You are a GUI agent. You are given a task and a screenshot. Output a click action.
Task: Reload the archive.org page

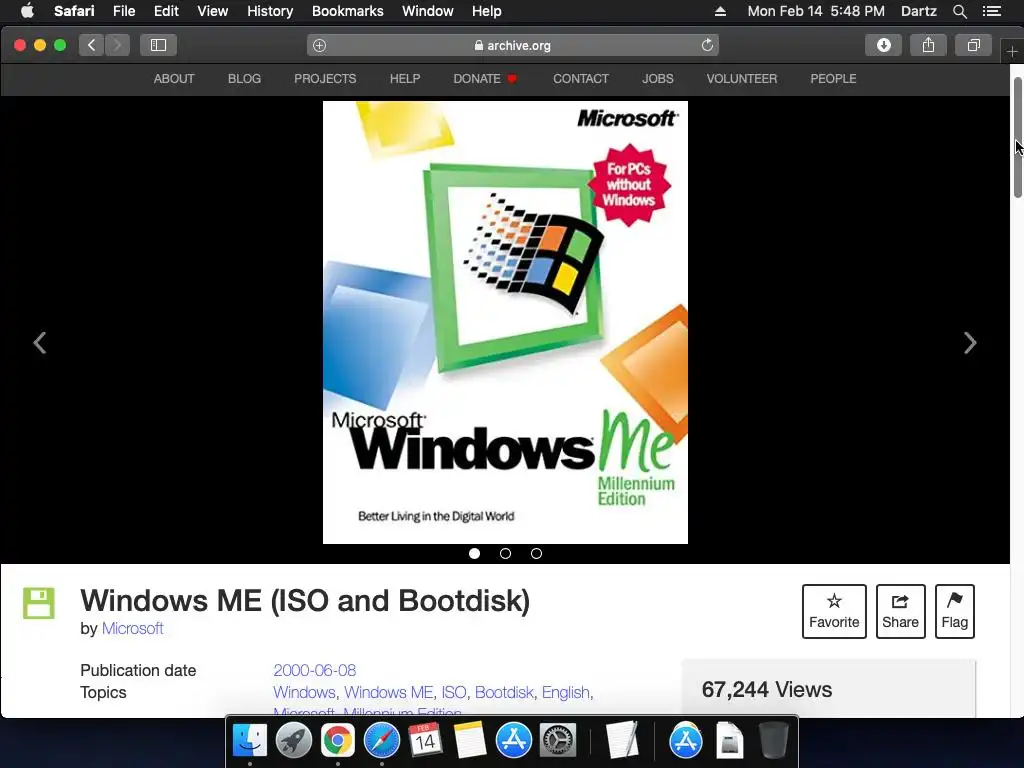[x=707, y=45]
